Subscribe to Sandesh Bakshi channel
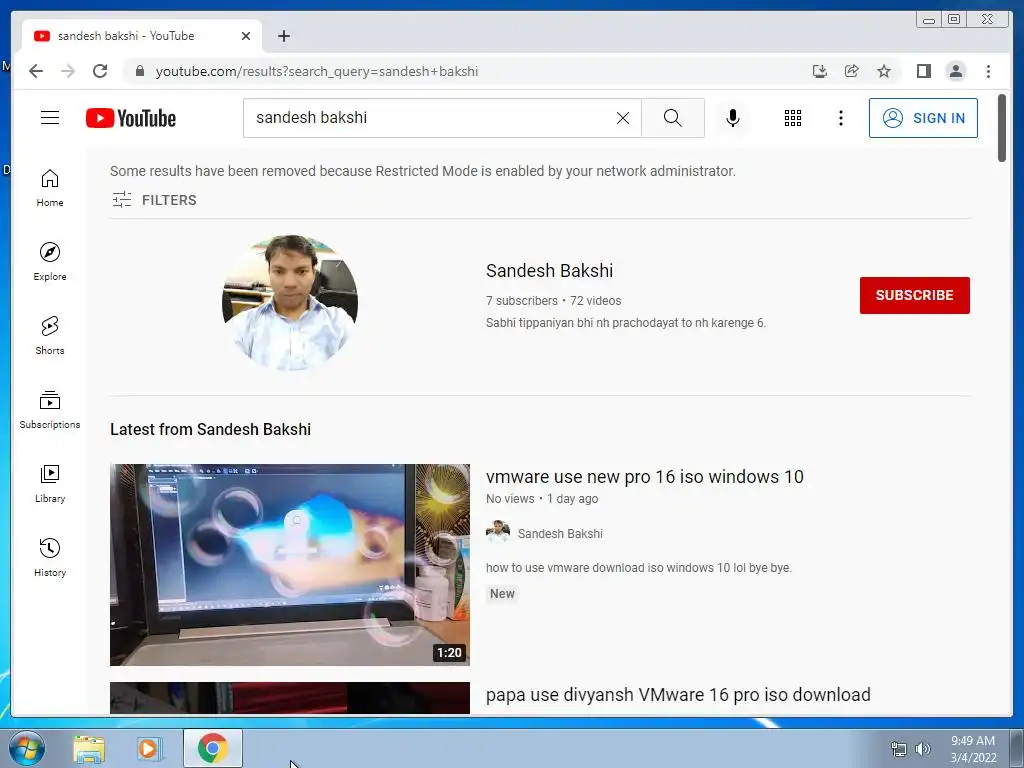The height and width of the screenshot is (768, 1024). [914, 295]
